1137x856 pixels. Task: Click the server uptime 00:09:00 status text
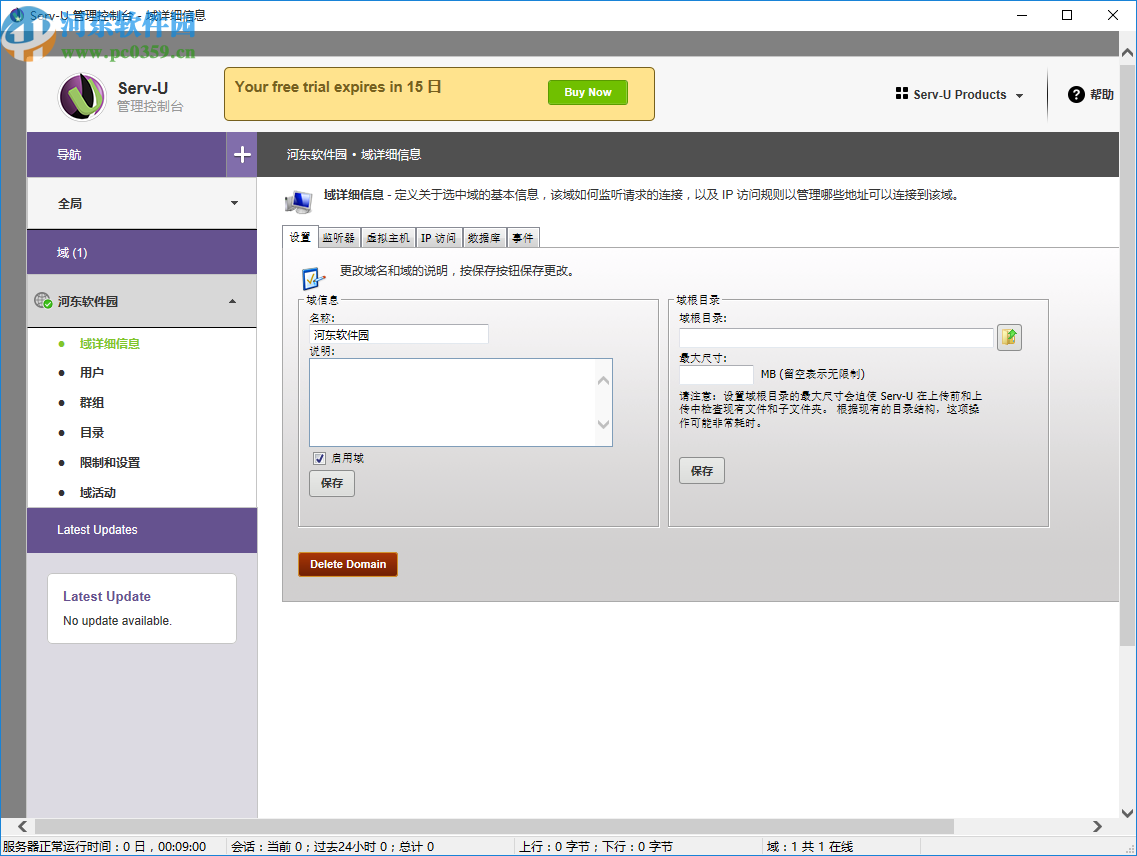pyautogui.click(x=104, y=847)
